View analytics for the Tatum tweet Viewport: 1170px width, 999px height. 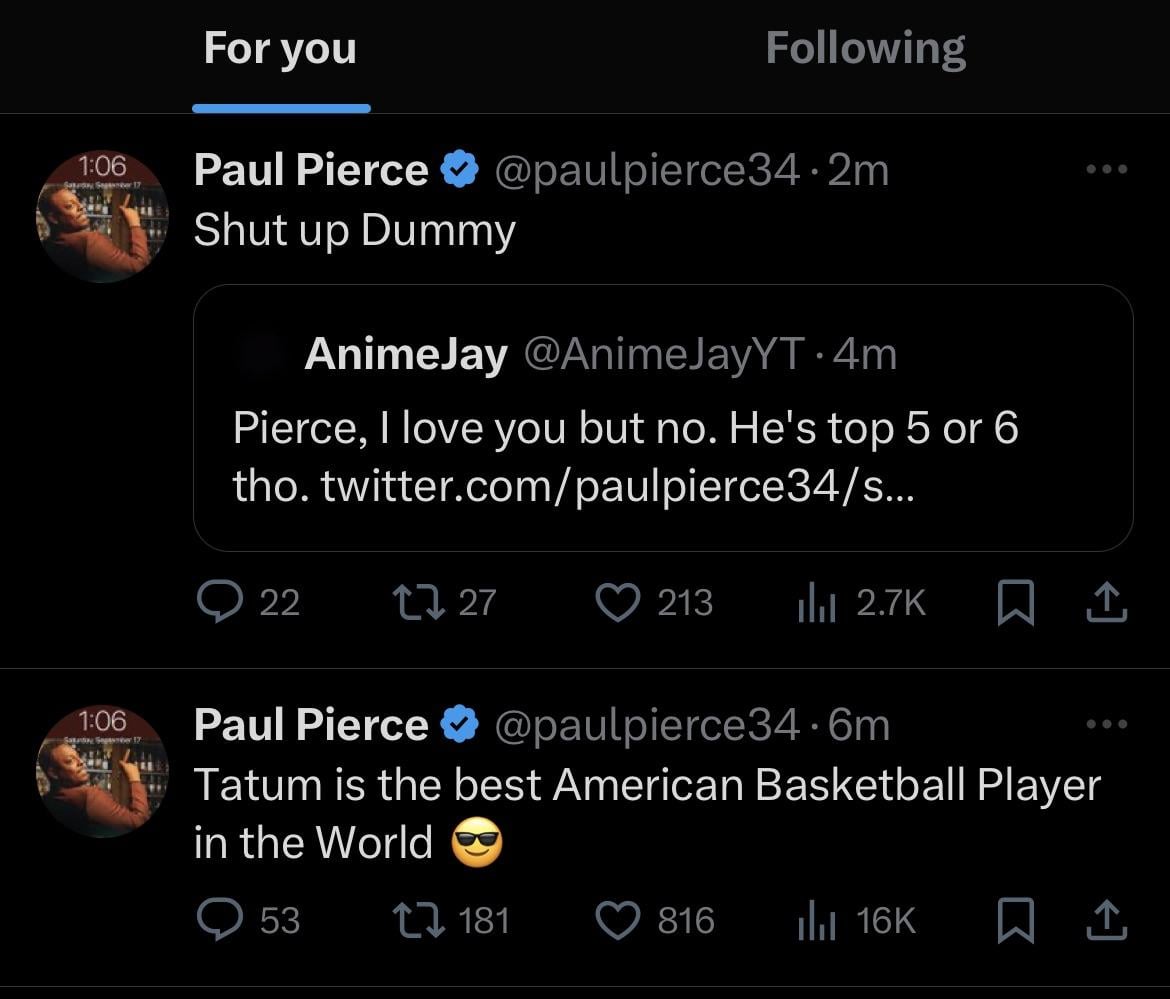816,920
